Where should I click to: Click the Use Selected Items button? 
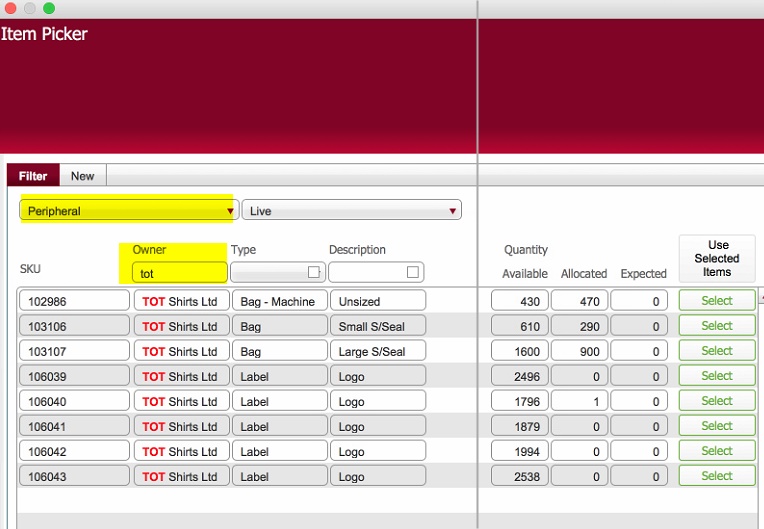[717, 258]
